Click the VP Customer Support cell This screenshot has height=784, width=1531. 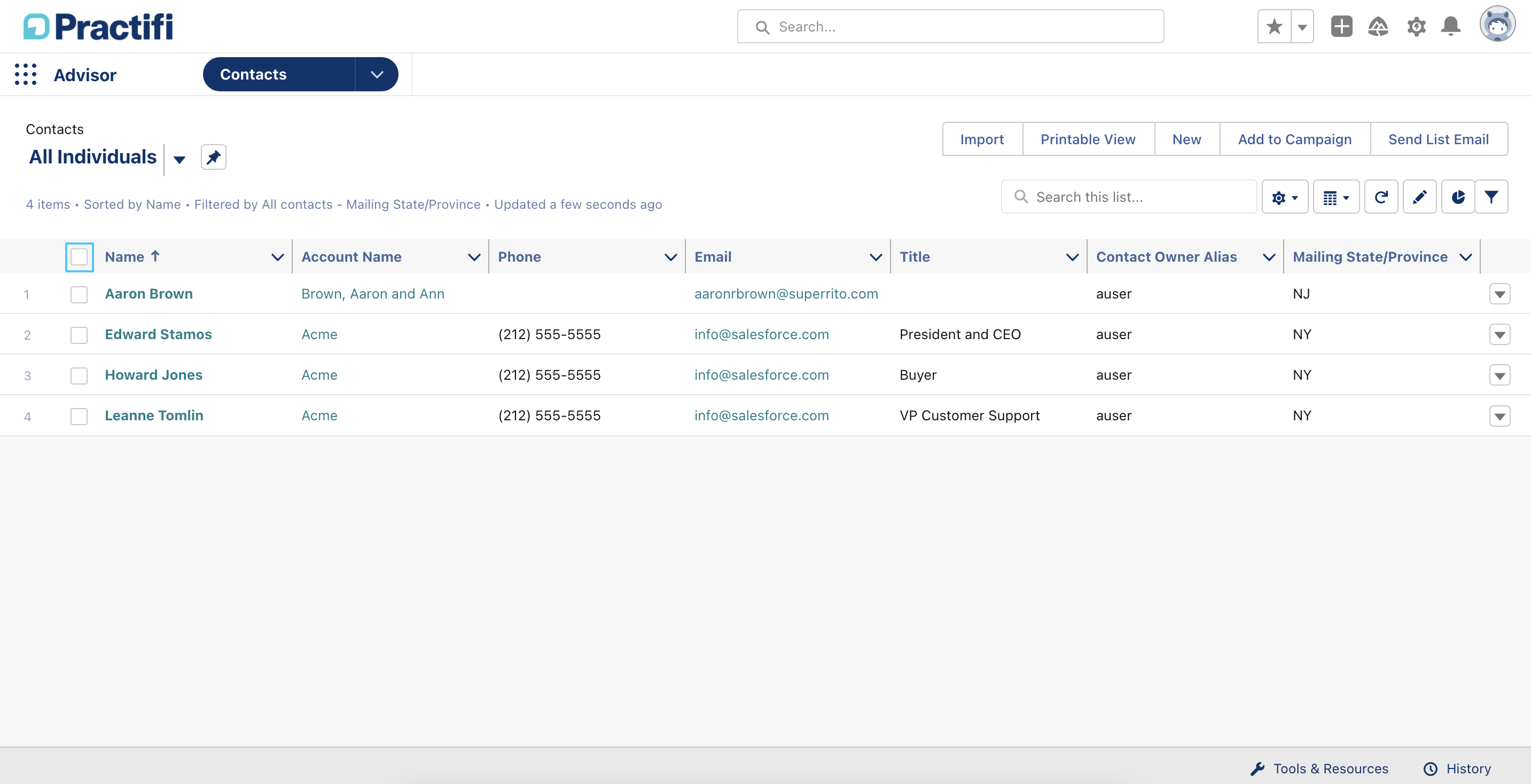[x=970, y=415]
